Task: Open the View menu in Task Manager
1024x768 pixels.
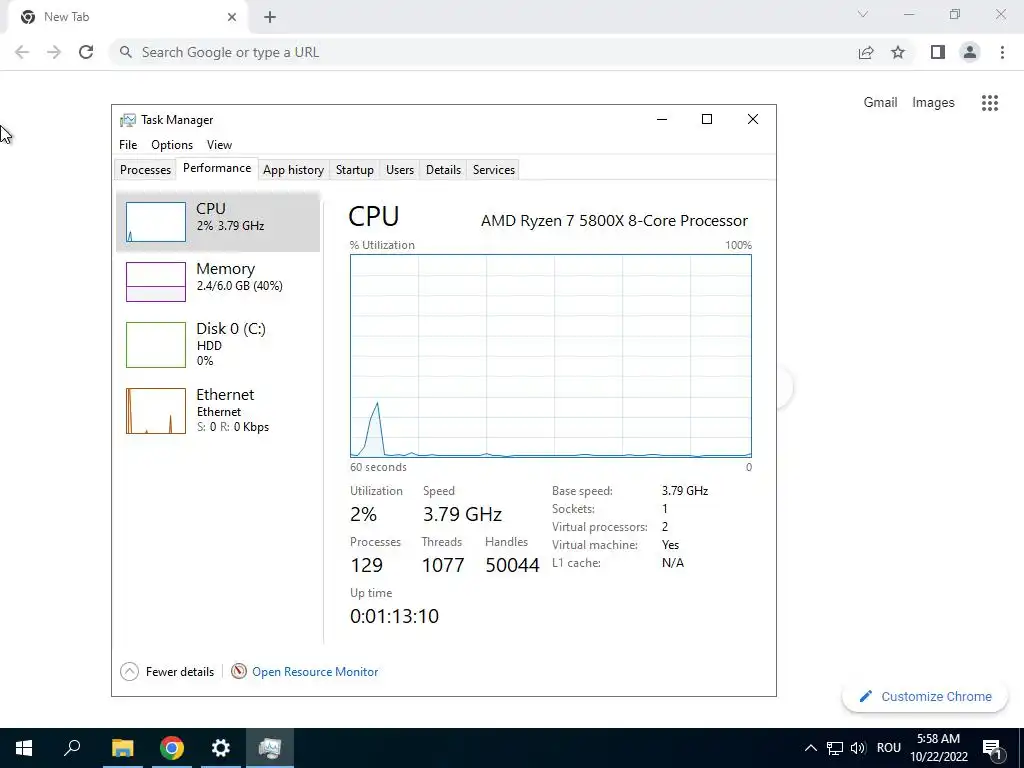Action: point(219,145)
